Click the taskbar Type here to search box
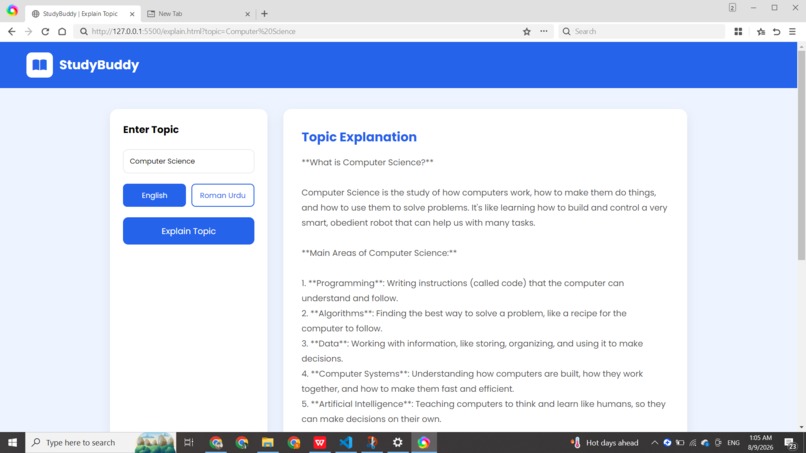The height and width of the screenshot is (453, 806). coord(100,442)
